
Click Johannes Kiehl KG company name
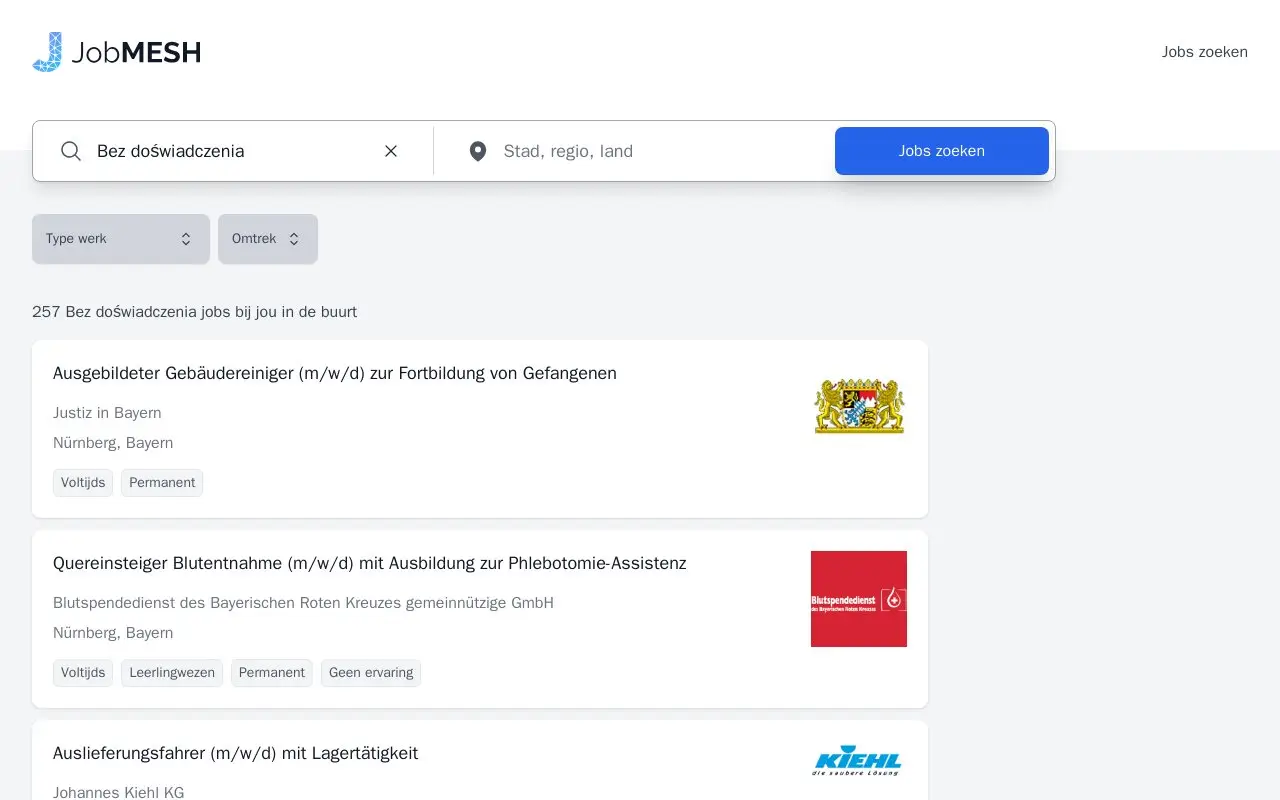(118, 793)
